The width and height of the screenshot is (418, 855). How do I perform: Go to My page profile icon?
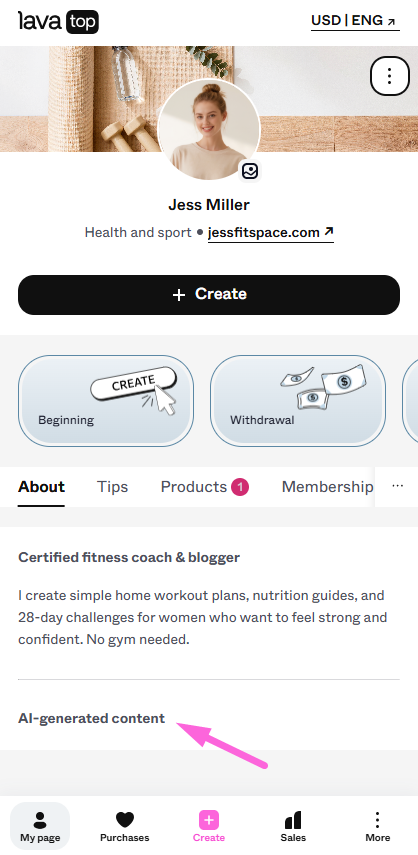(x=40, y=820)
